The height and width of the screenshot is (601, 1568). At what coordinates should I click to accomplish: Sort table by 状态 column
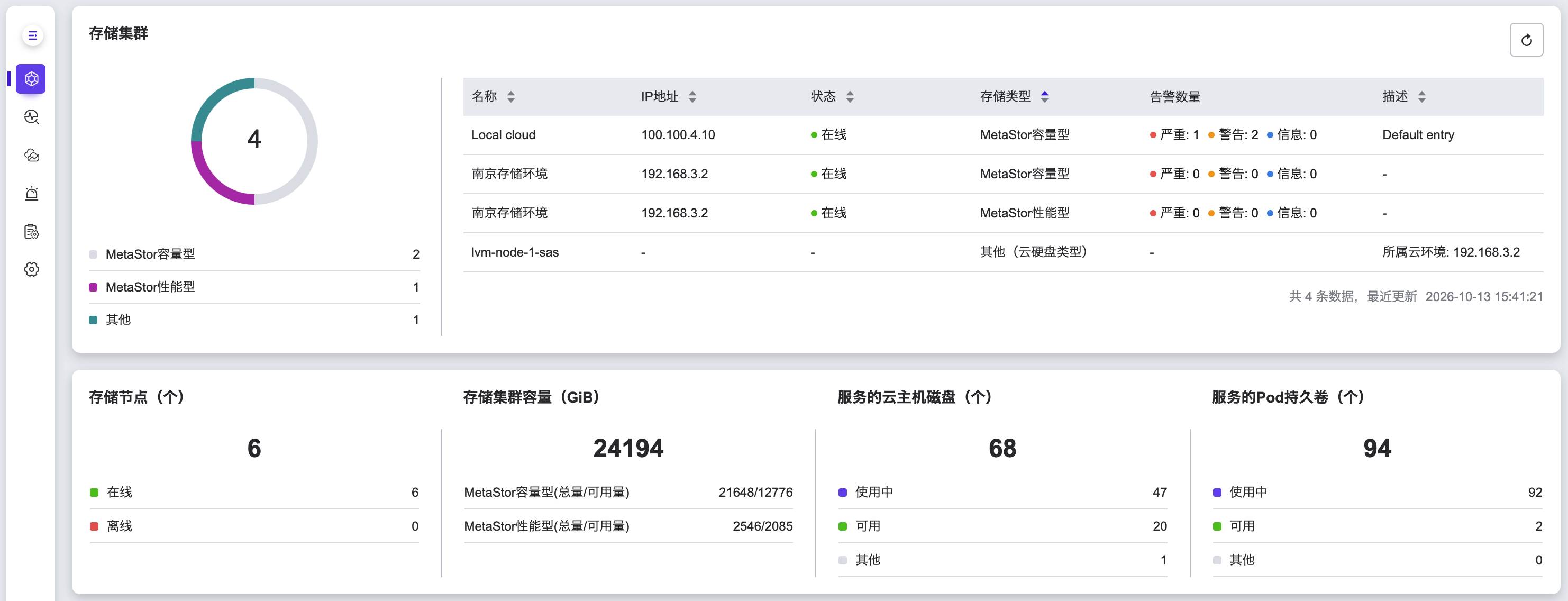pyautogui.click(x=850, y=96)
